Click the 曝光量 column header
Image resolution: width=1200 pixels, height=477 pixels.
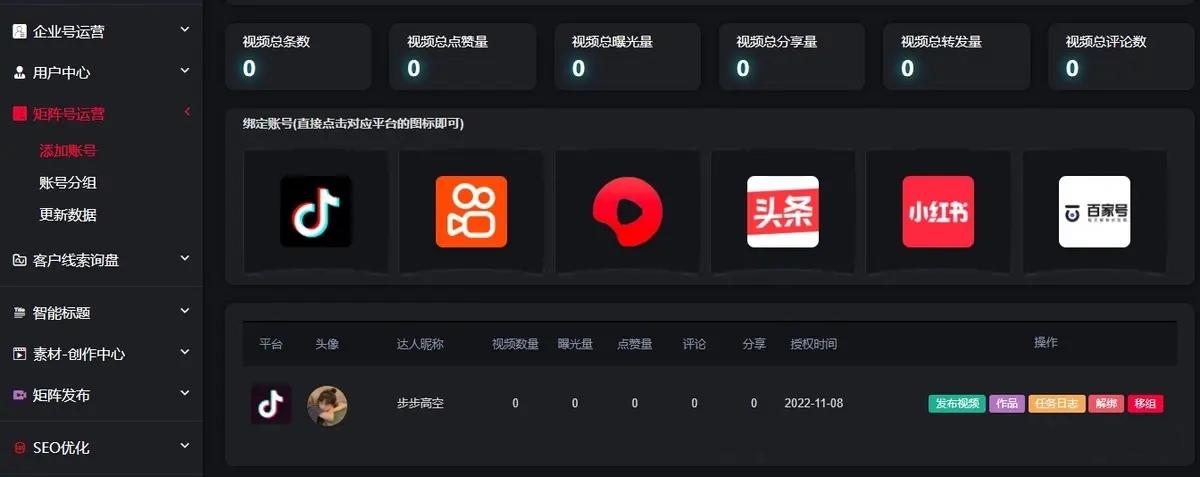[575, 344]
